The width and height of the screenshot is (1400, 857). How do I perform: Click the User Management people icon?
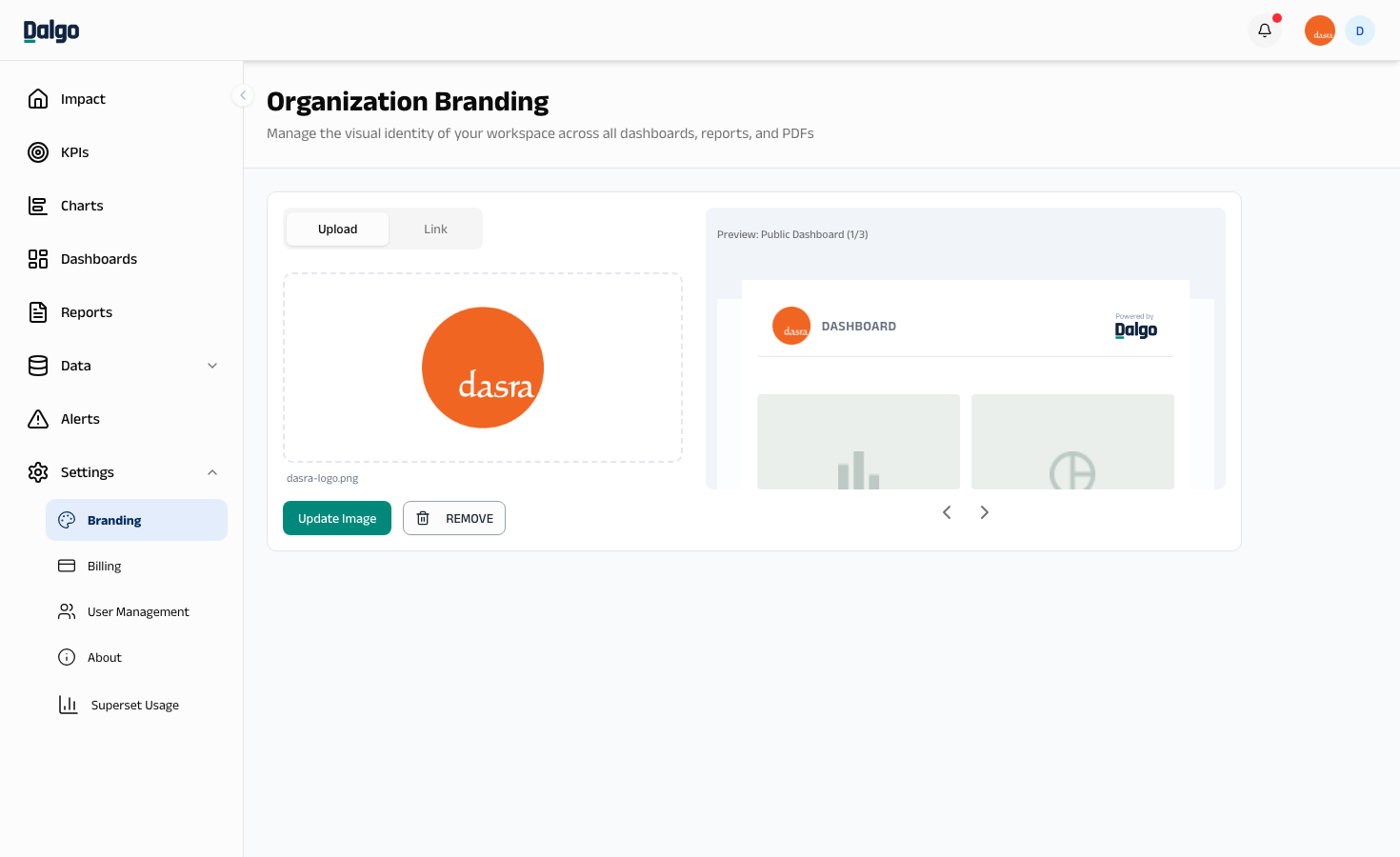(x=67, y=611)
